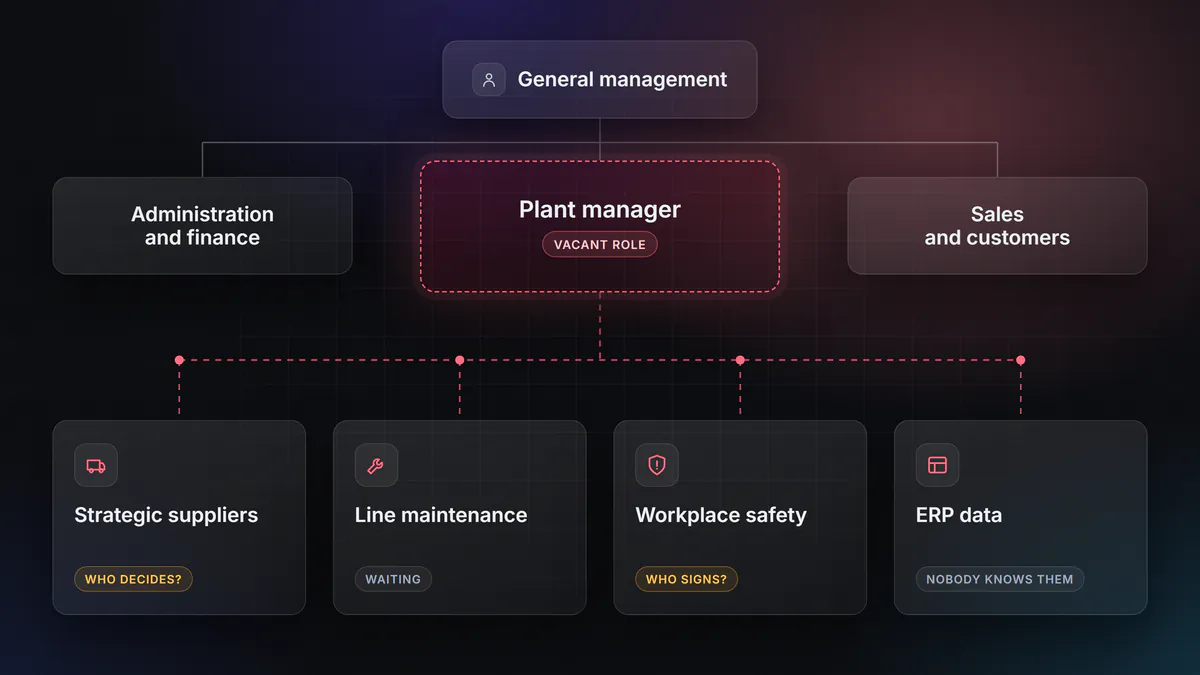This screenshot has width=1200, height=675.
Task: Click the layout icon on ERP data
Action: (937, 466)
